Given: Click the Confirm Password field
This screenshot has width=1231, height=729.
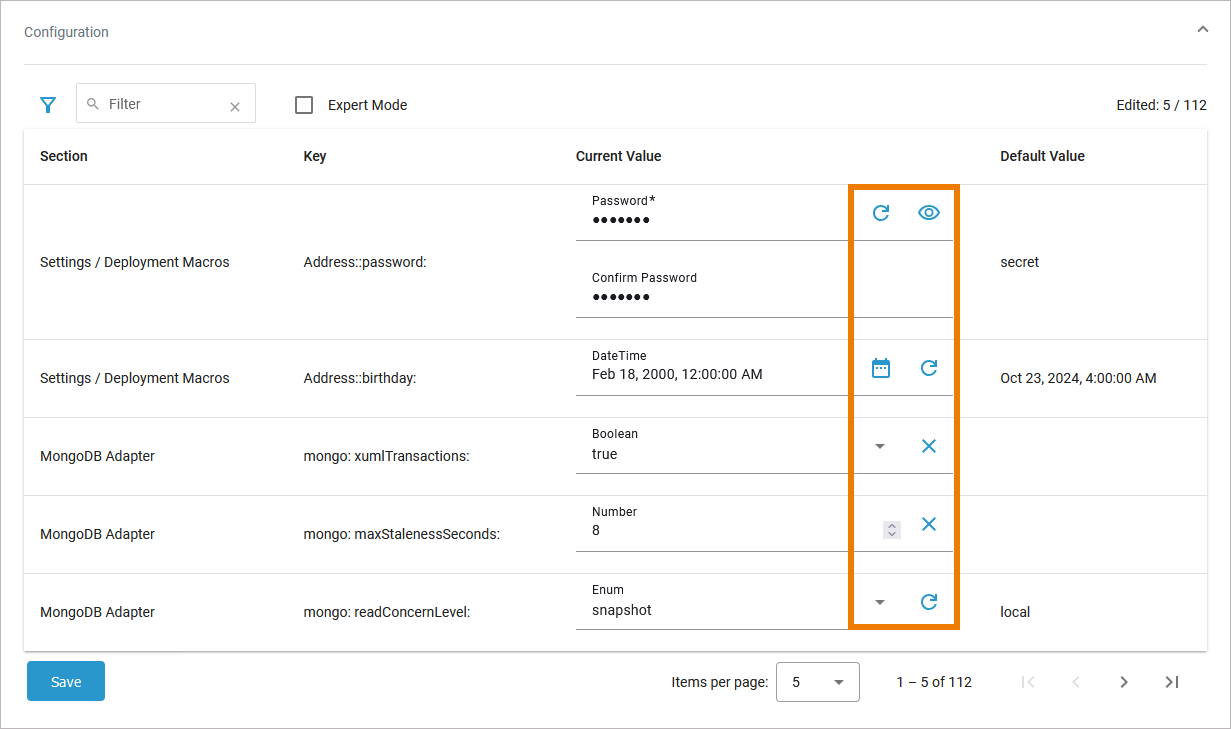Looking at the screenshot, I should [710, 297].
